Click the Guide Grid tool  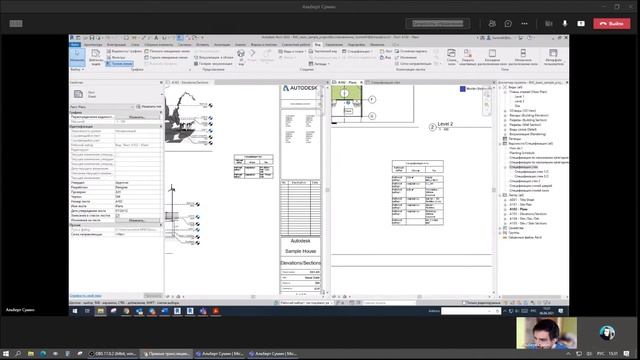pos(413,64)
